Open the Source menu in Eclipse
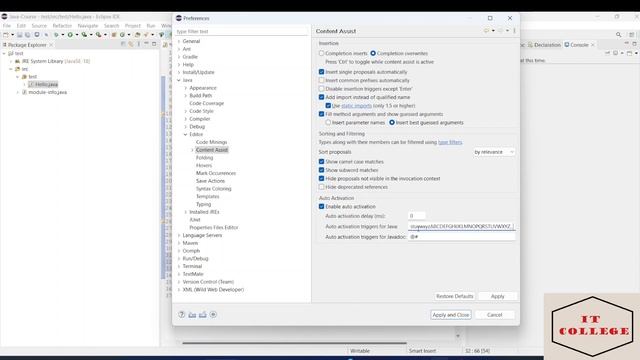 39,25
